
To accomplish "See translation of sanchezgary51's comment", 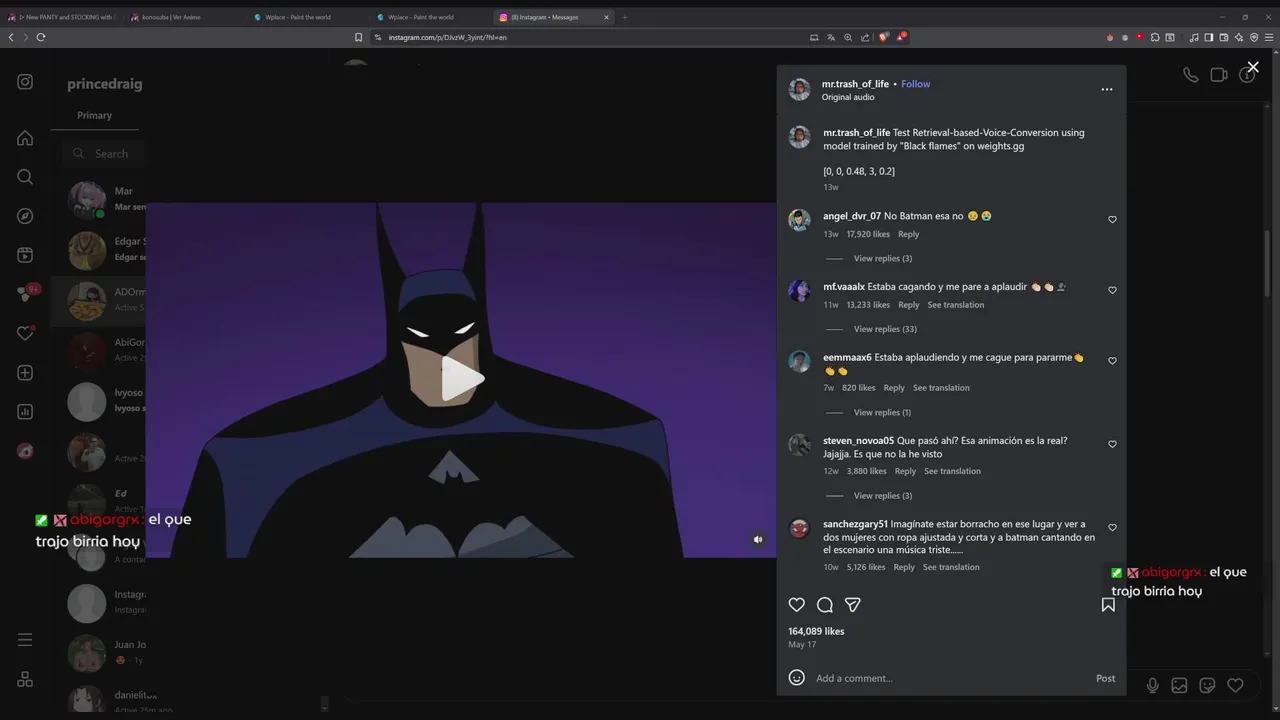I will point(951,567).
